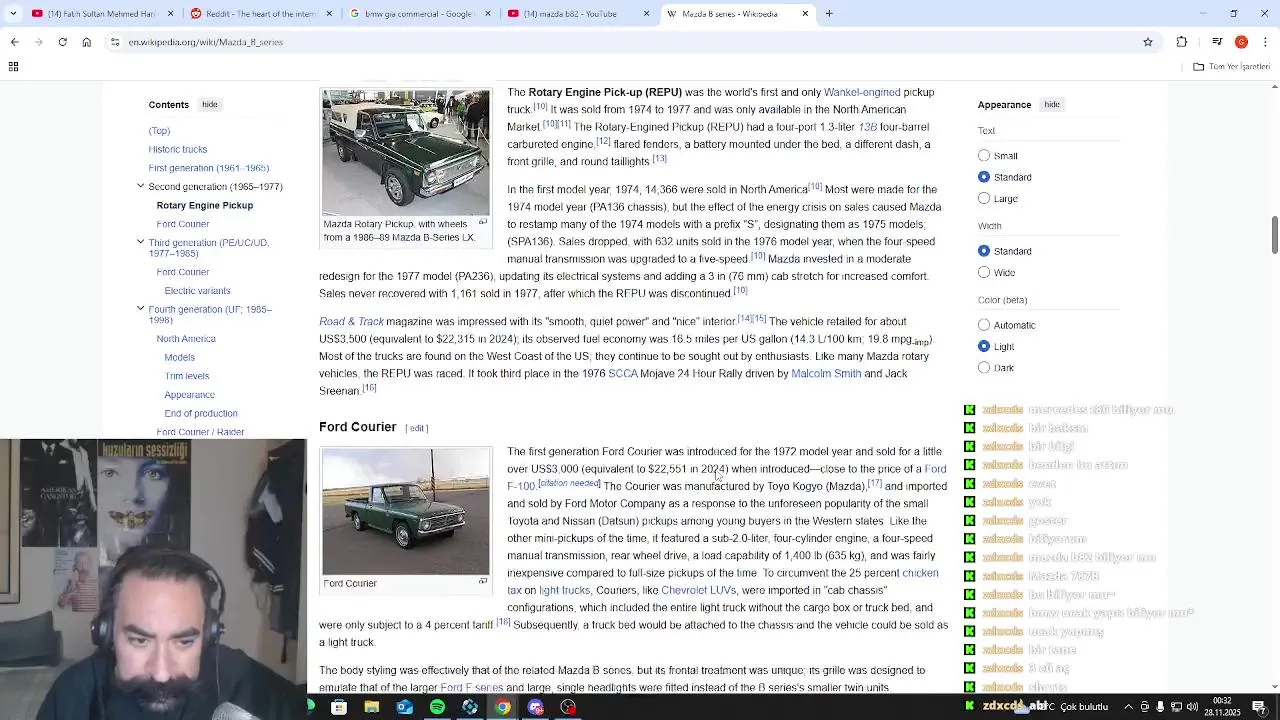Select Small text size
Viewport: 1280px width, 720px height.
984,156
